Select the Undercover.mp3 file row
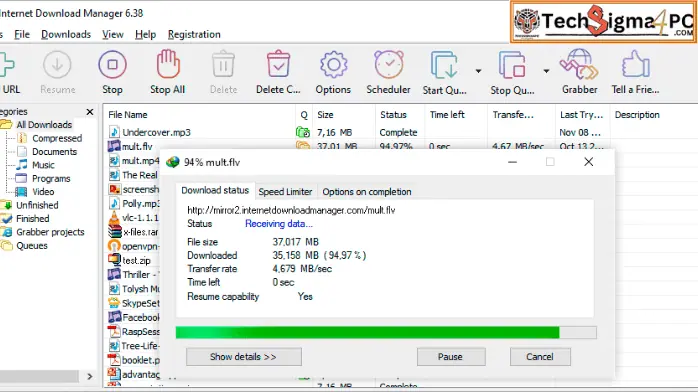Image resolution: width=698 pixels, height=392 pixels. click(x=156, y=132)
